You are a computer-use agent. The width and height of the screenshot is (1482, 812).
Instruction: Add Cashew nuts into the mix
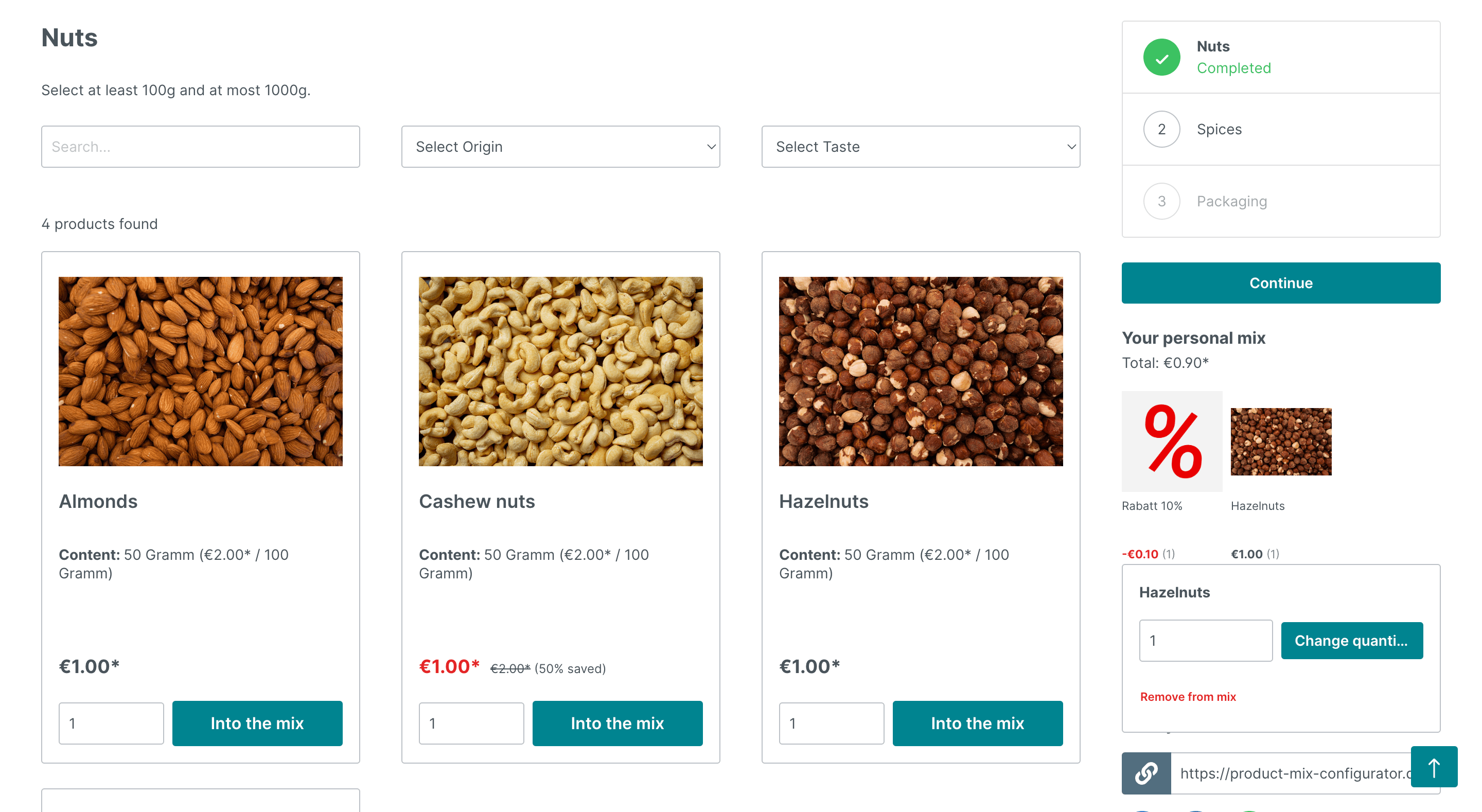pyautogui.click(x=617, y=723)
